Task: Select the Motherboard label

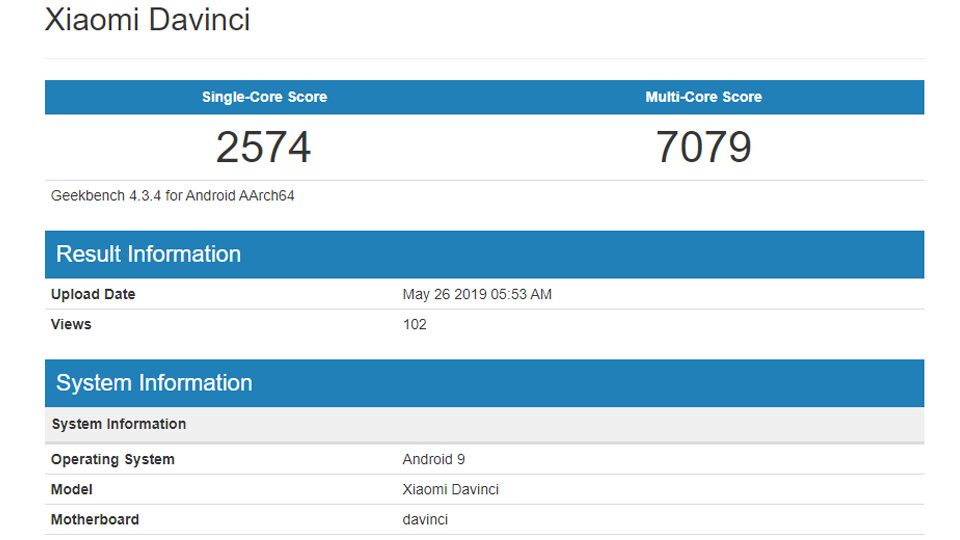Action: point(95,519)
